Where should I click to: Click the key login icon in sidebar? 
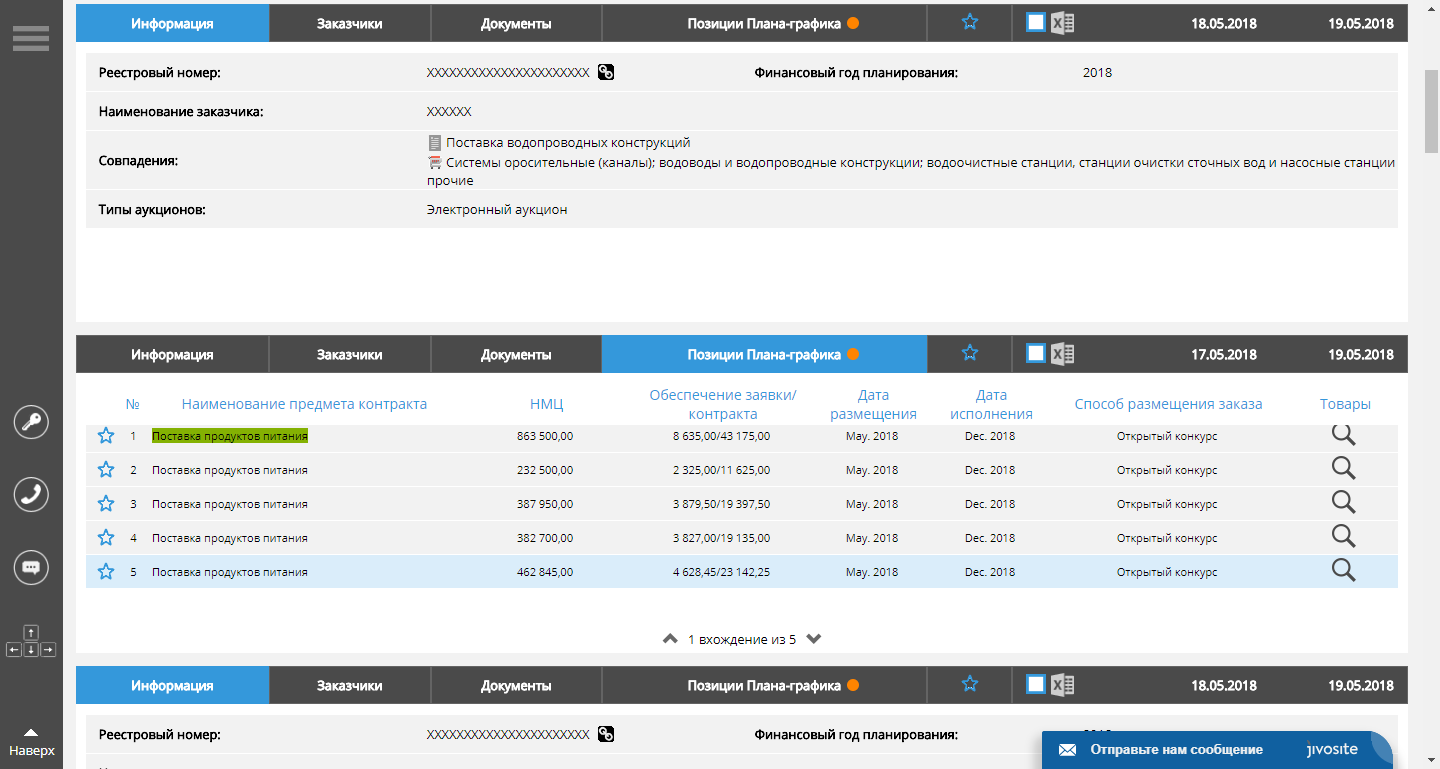click(31, 422)
